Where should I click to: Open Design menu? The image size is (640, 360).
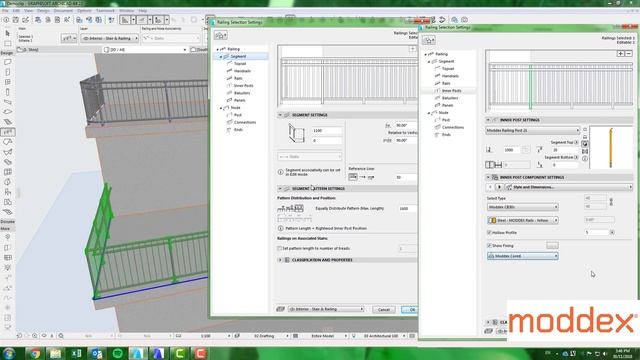pos(43,11)
